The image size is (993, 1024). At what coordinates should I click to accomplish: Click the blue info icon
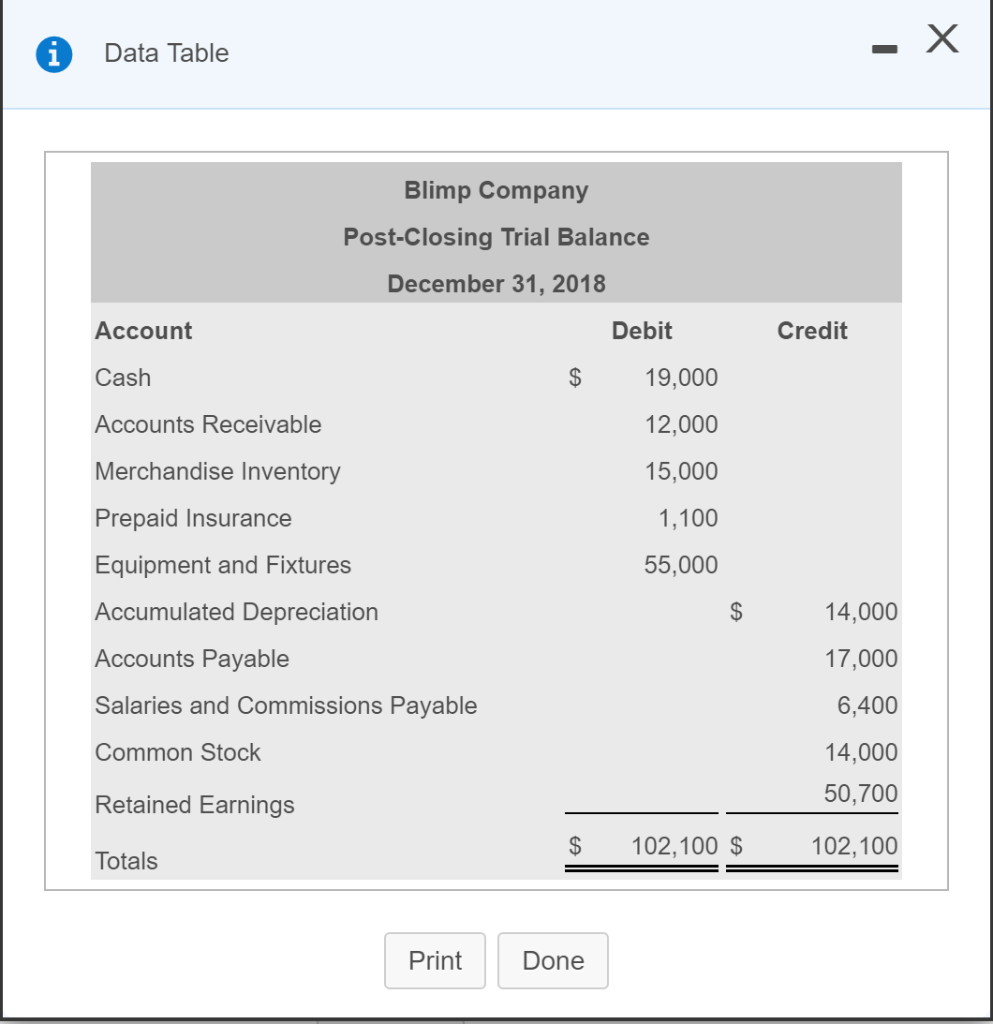coord(52,54)
